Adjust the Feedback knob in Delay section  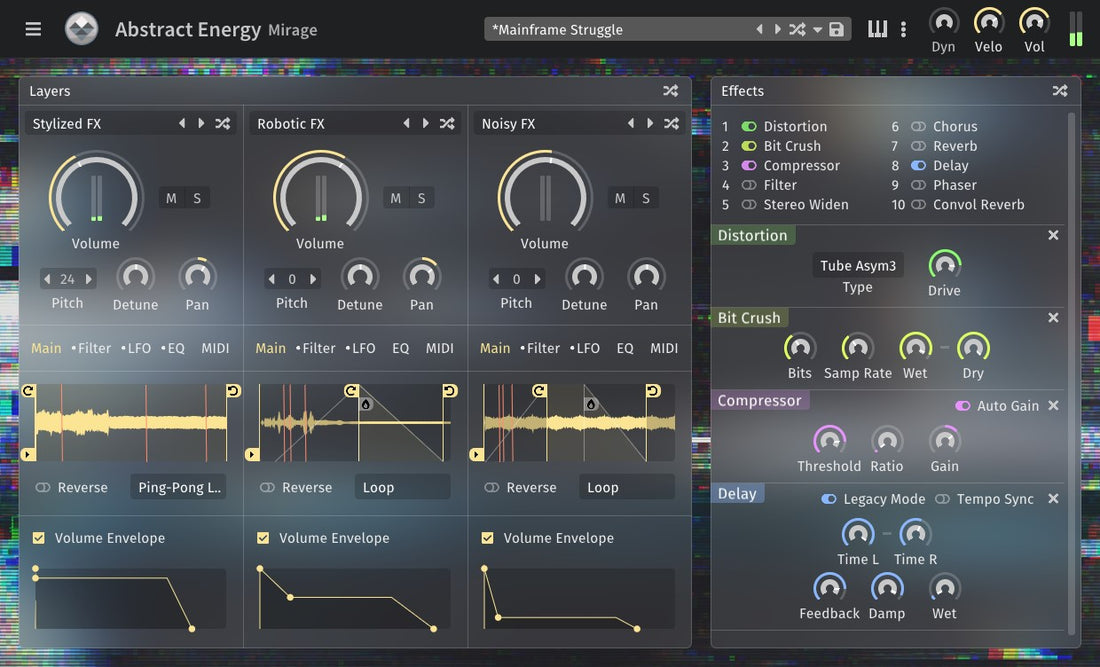click(829, 587)
